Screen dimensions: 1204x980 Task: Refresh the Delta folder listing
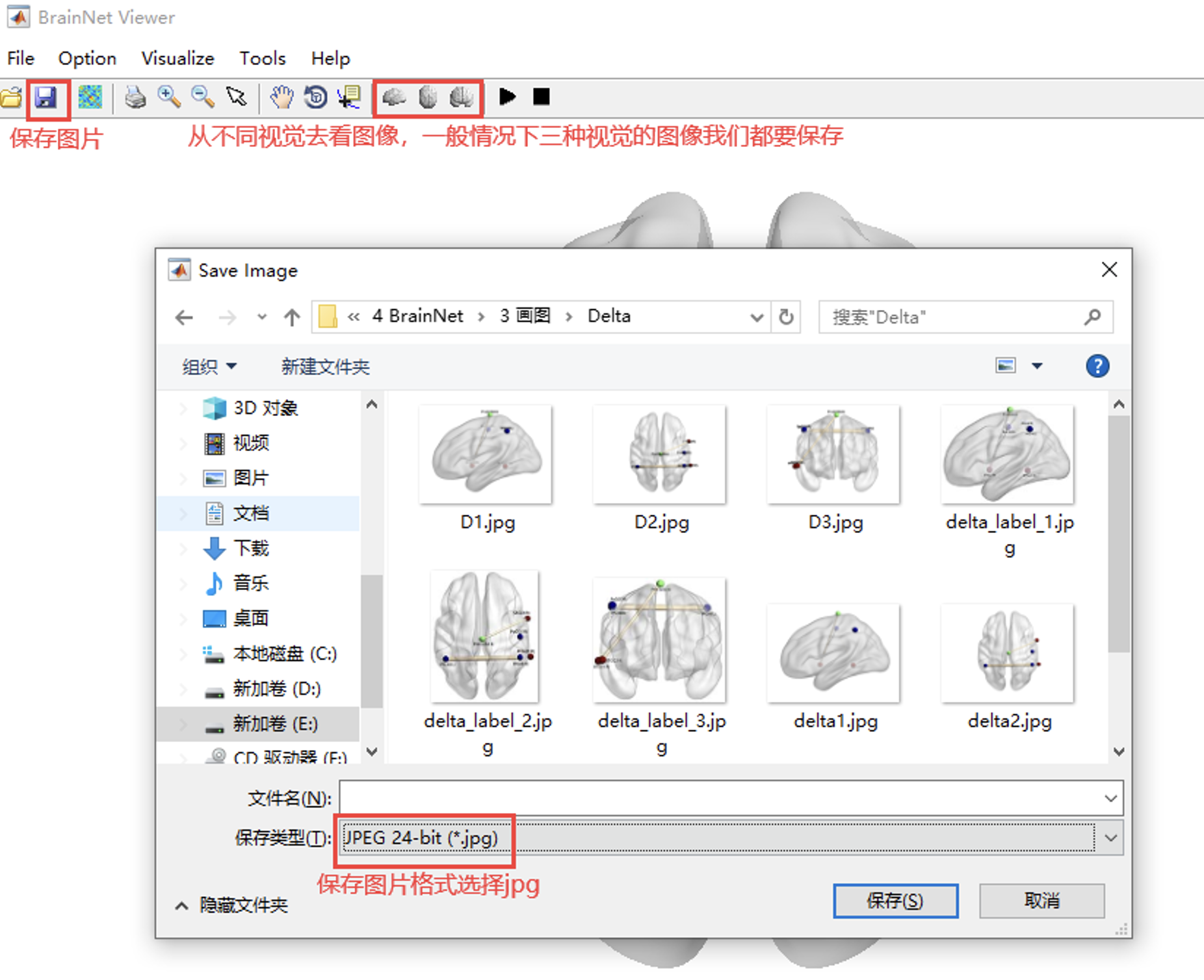(x=786, y=317)
